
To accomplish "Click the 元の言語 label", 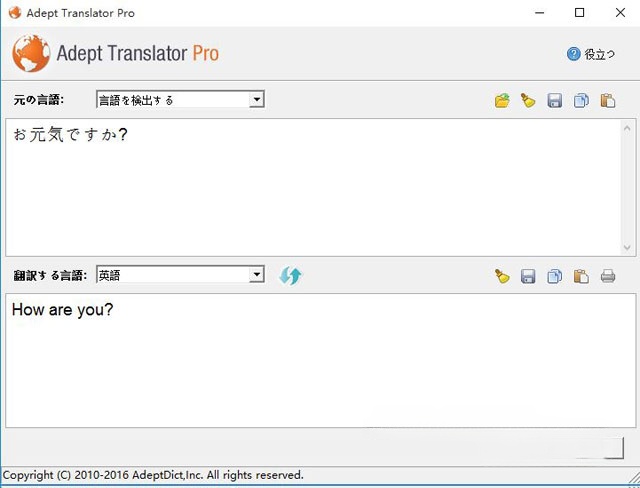I will [x=39, y=100].
